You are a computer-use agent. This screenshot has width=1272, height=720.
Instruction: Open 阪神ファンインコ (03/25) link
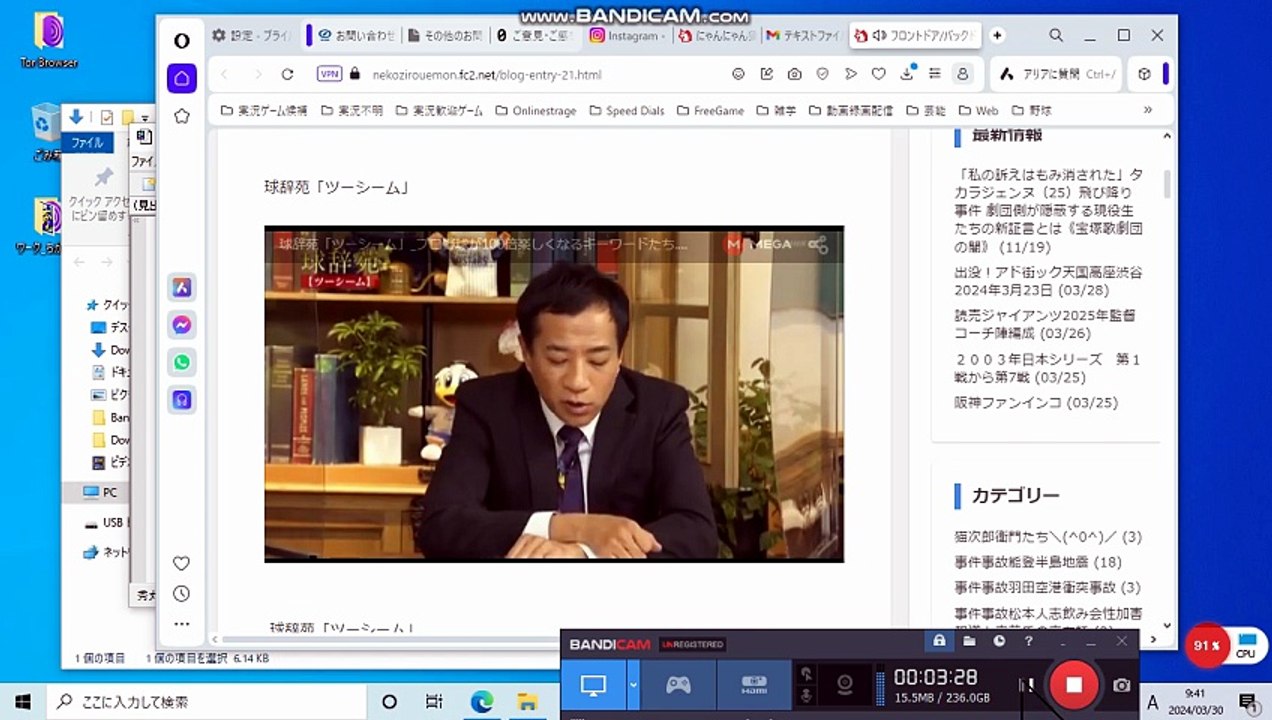coord(1036,402)
